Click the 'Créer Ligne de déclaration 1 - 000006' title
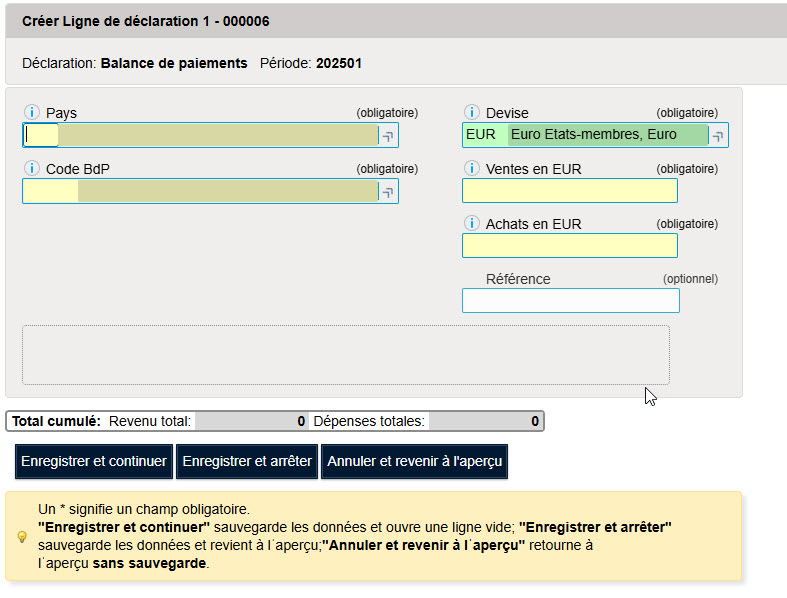The image size is (787, 598). (146, 21)
